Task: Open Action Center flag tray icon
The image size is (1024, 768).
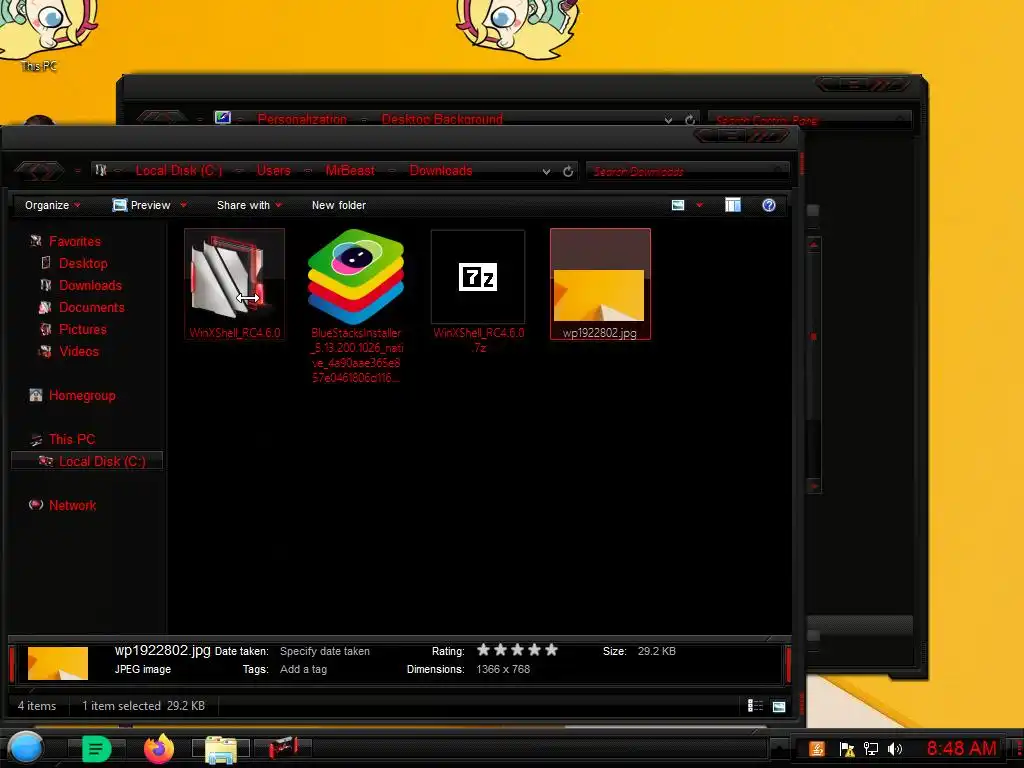Action: tap(847, 749)
